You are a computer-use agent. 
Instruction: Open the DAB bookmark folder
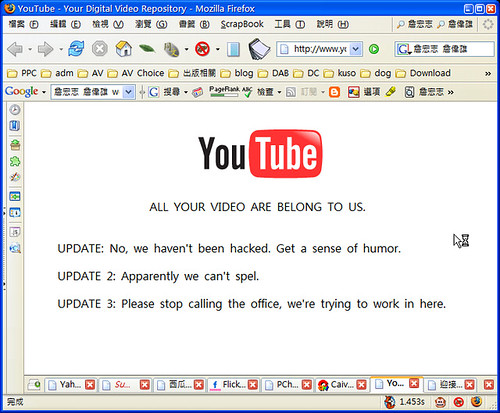click(273, 73)
